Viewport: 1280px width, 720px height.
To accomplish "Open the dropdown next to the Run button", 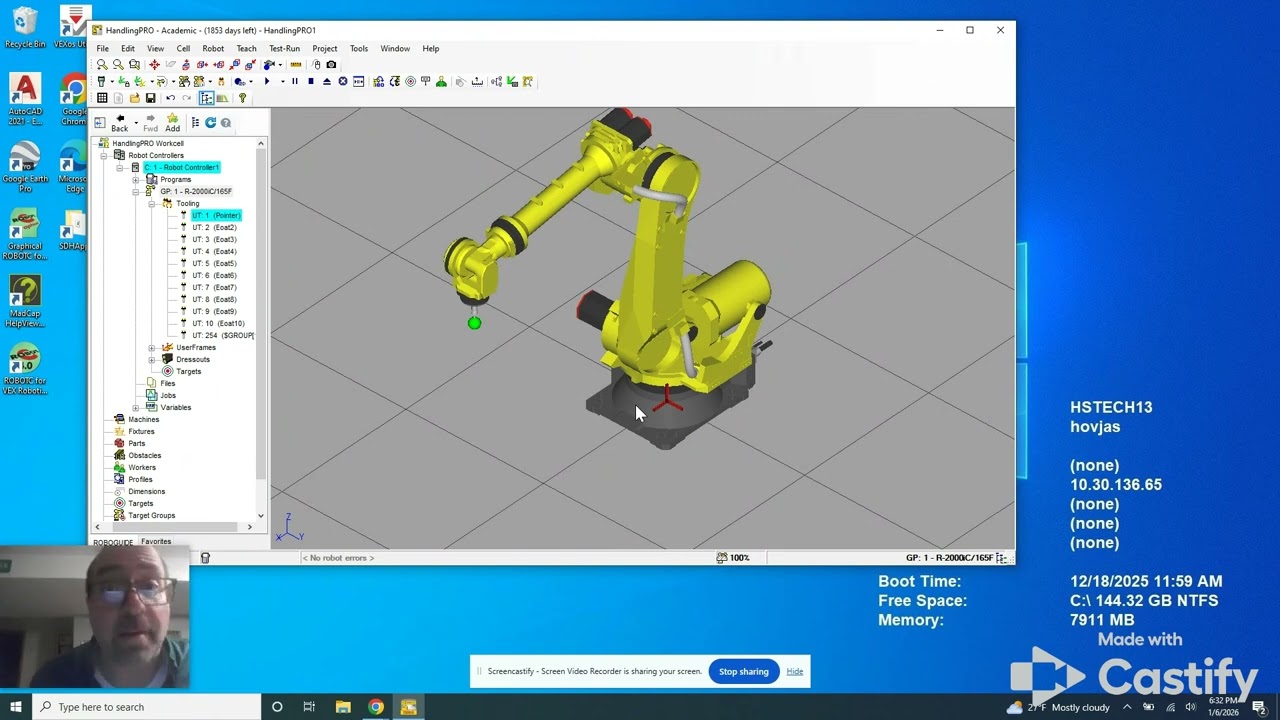I will (282, 81).
